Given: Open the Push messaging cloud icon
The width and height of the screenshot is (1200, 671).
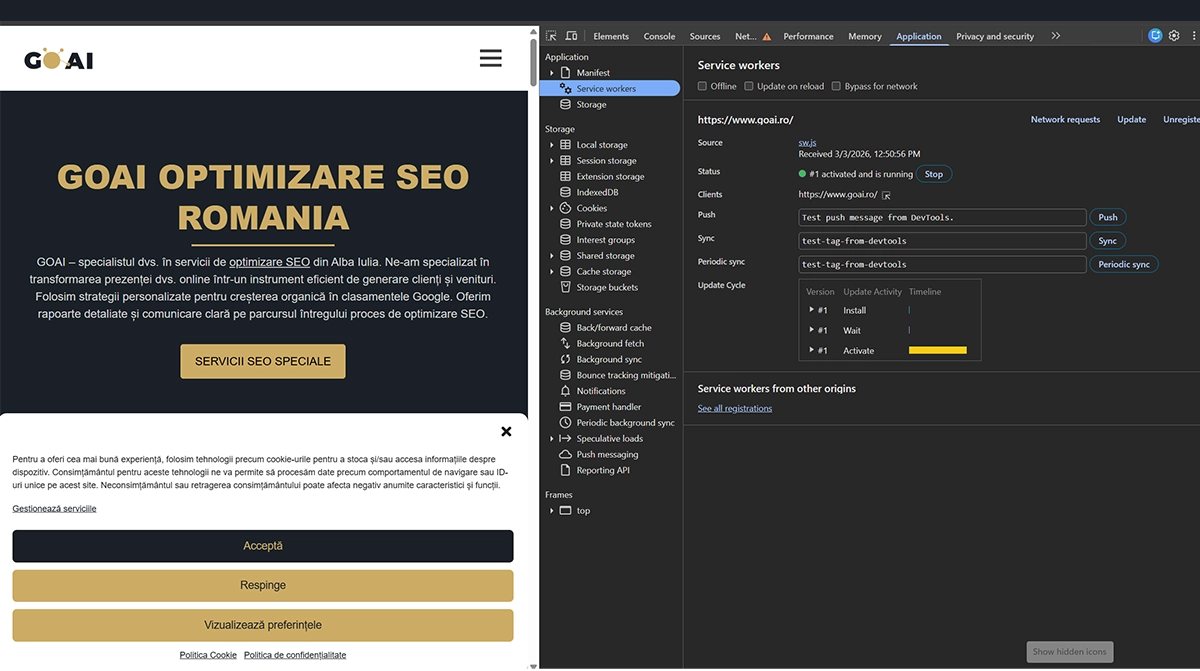Looking at the screenshot, I should (565, 454).
